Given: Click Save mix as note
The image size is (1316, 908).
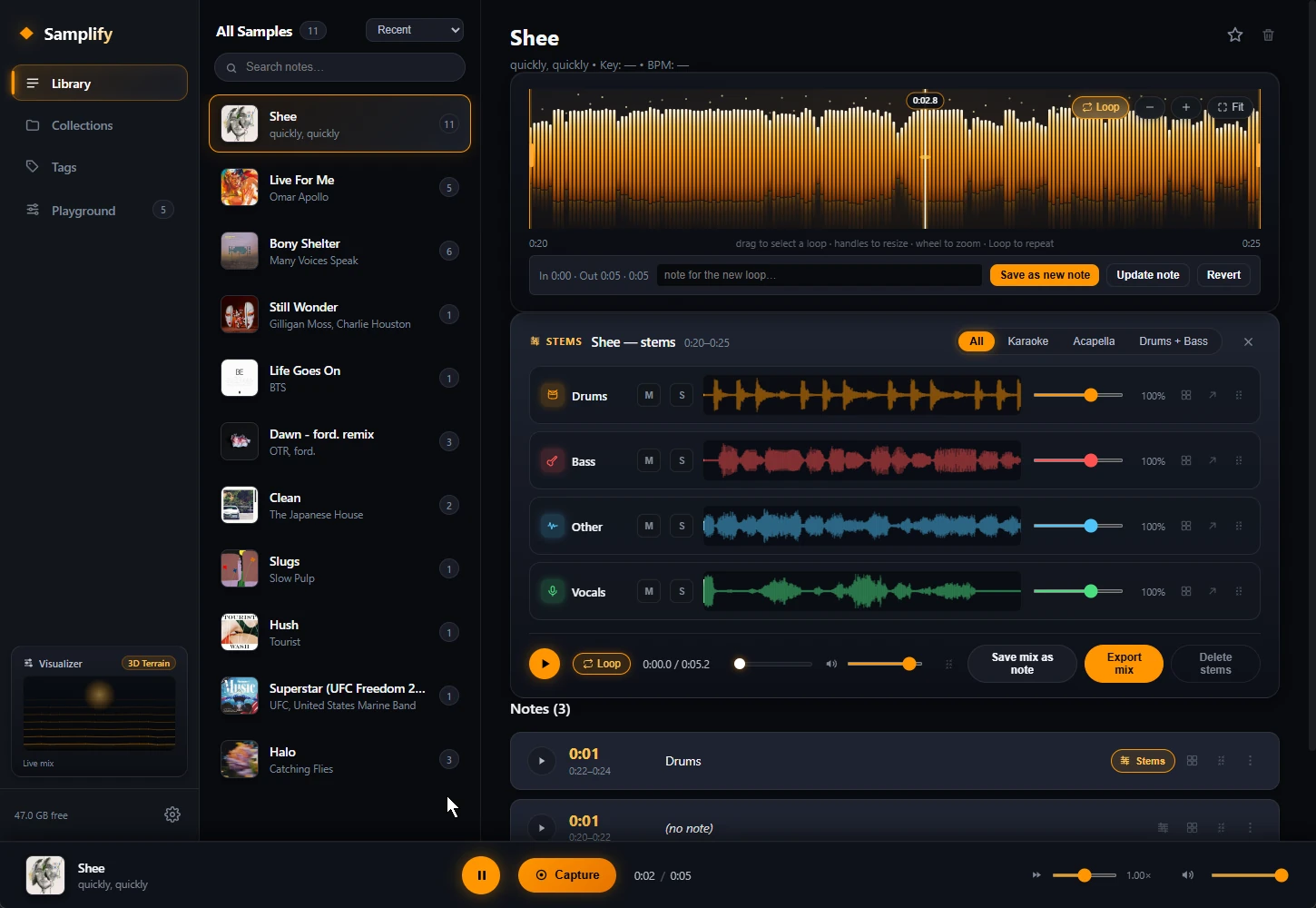Looking at the screenshot, I should pos(1022,664).
